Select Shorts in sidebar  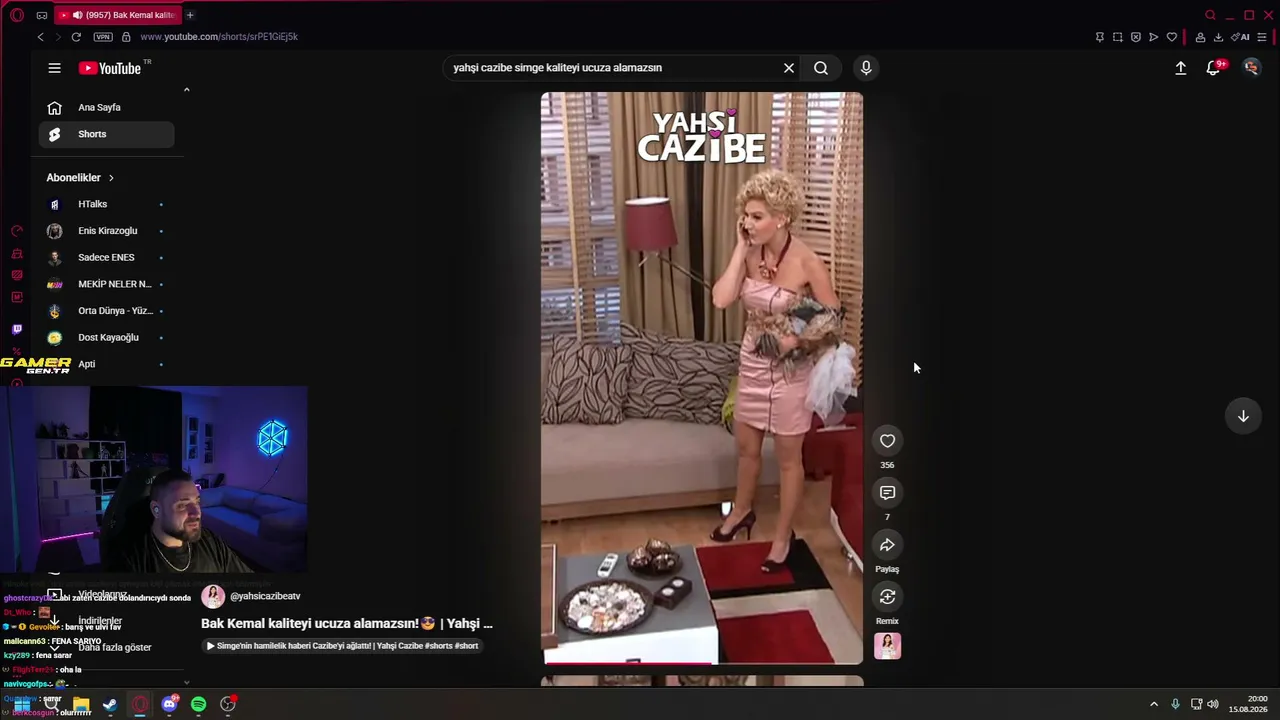click(x=106, y=134)
